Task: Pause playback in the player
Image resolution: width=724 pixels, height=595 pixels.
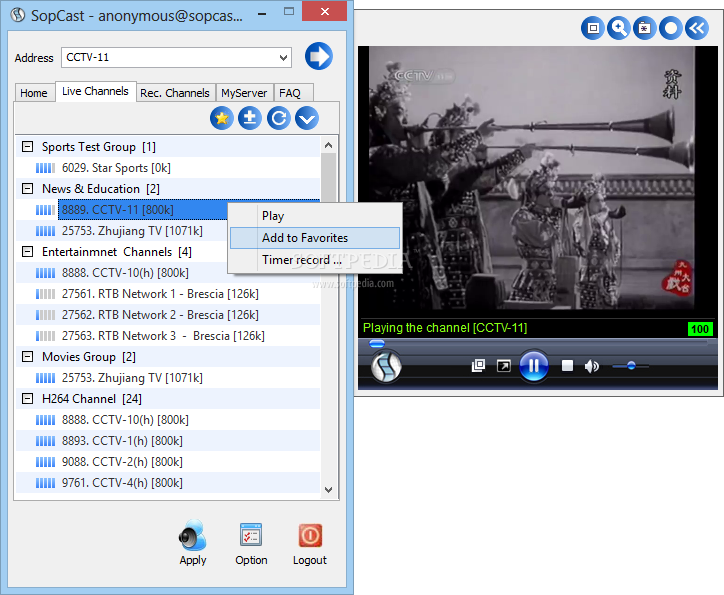Action: tap(534, 366)
